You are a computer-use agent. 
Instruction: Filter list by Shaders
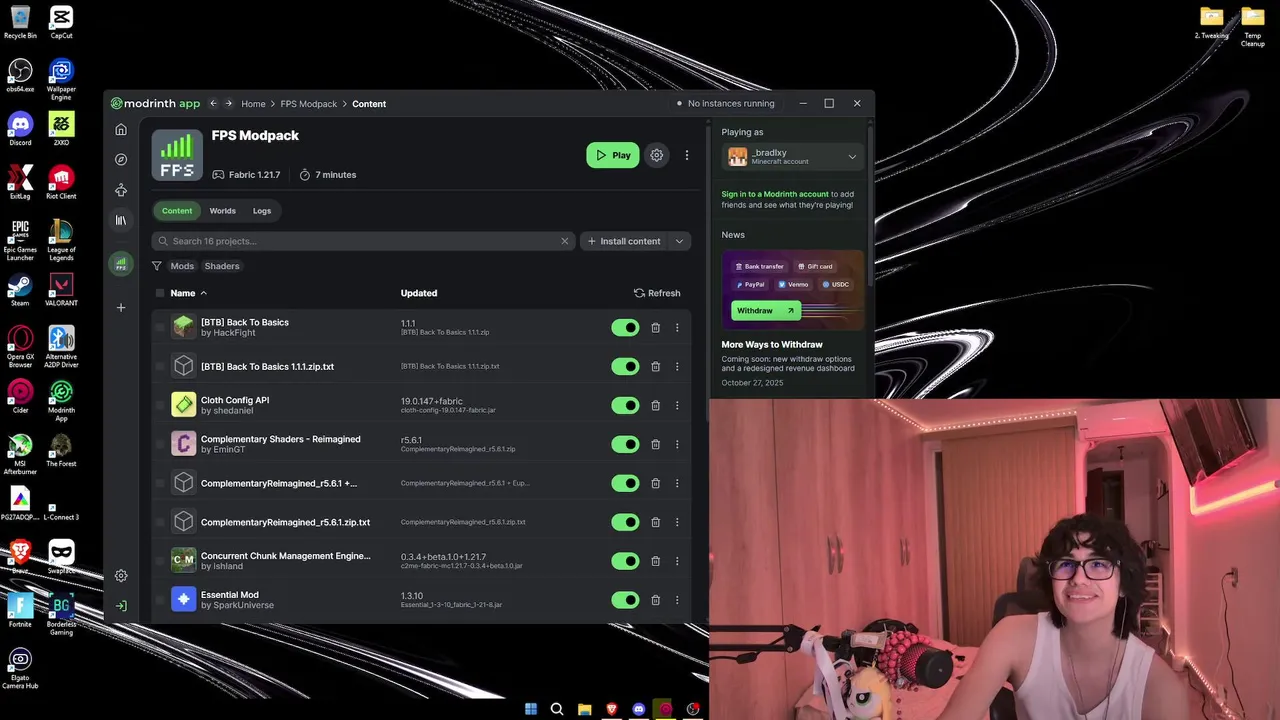pyautogui.click(x=222, y=266)
